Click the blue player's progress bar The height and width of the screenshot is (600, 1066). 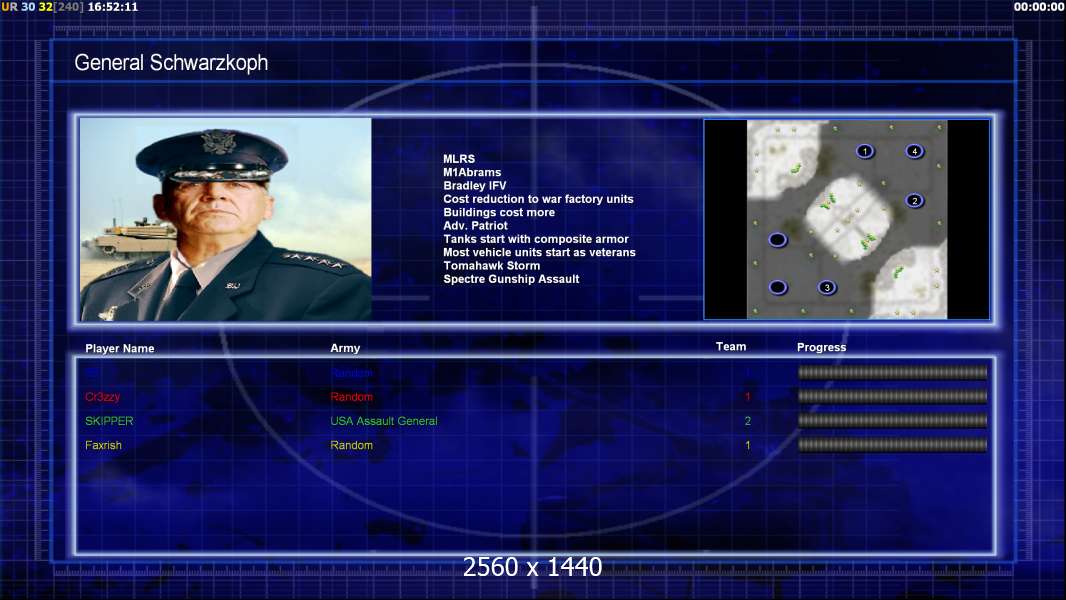[x=893, y=372]
